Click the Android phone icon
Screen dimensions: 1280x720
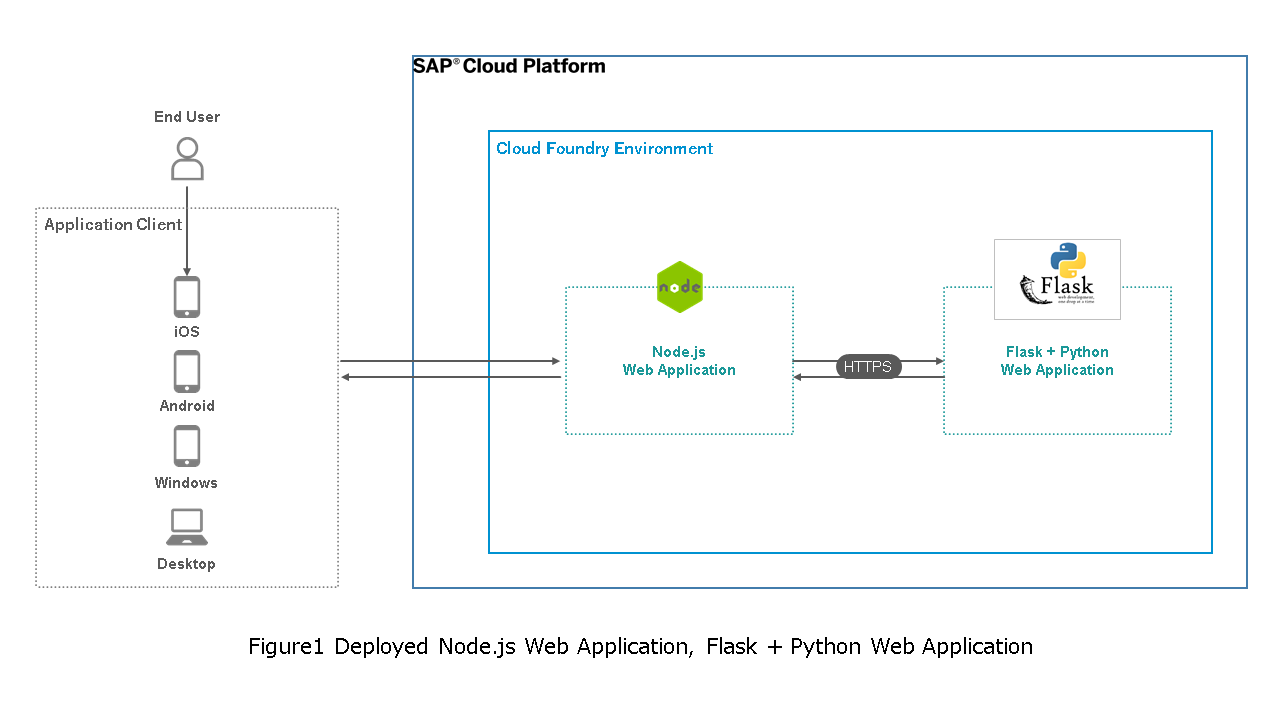coord(187,372)
